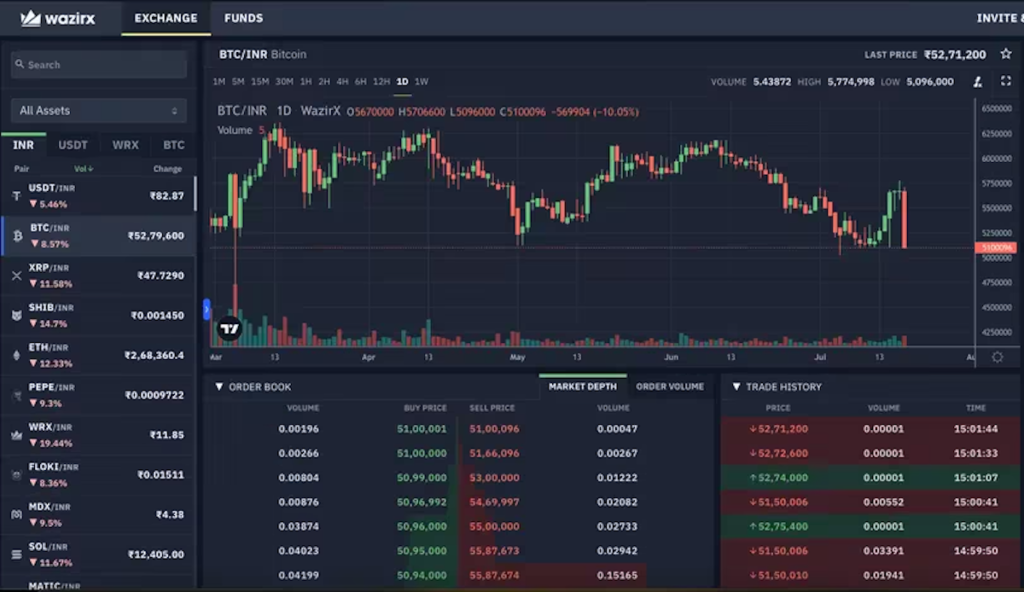
Task: Set chart interval to 30M
Action: click(284, 82)
